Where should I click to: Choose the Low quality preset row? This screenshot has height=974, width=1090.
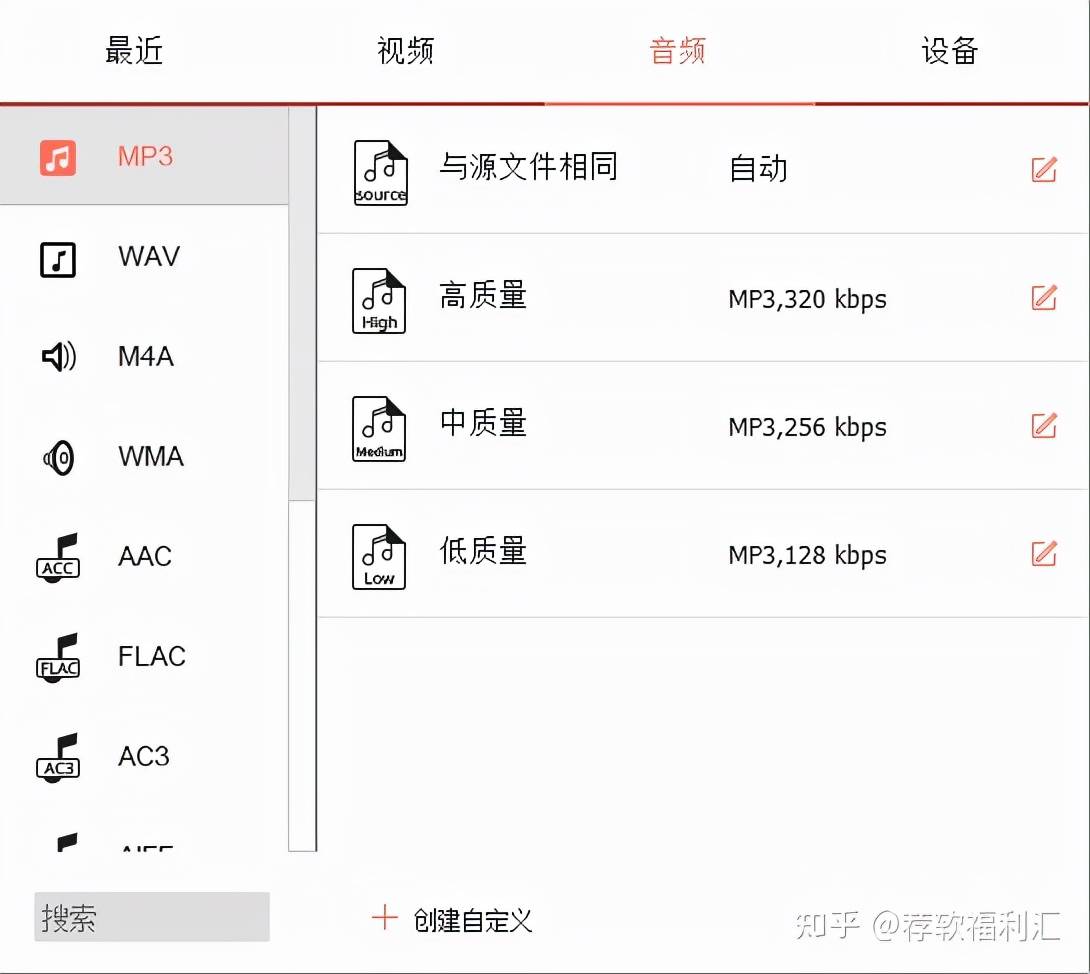[703, 553]
